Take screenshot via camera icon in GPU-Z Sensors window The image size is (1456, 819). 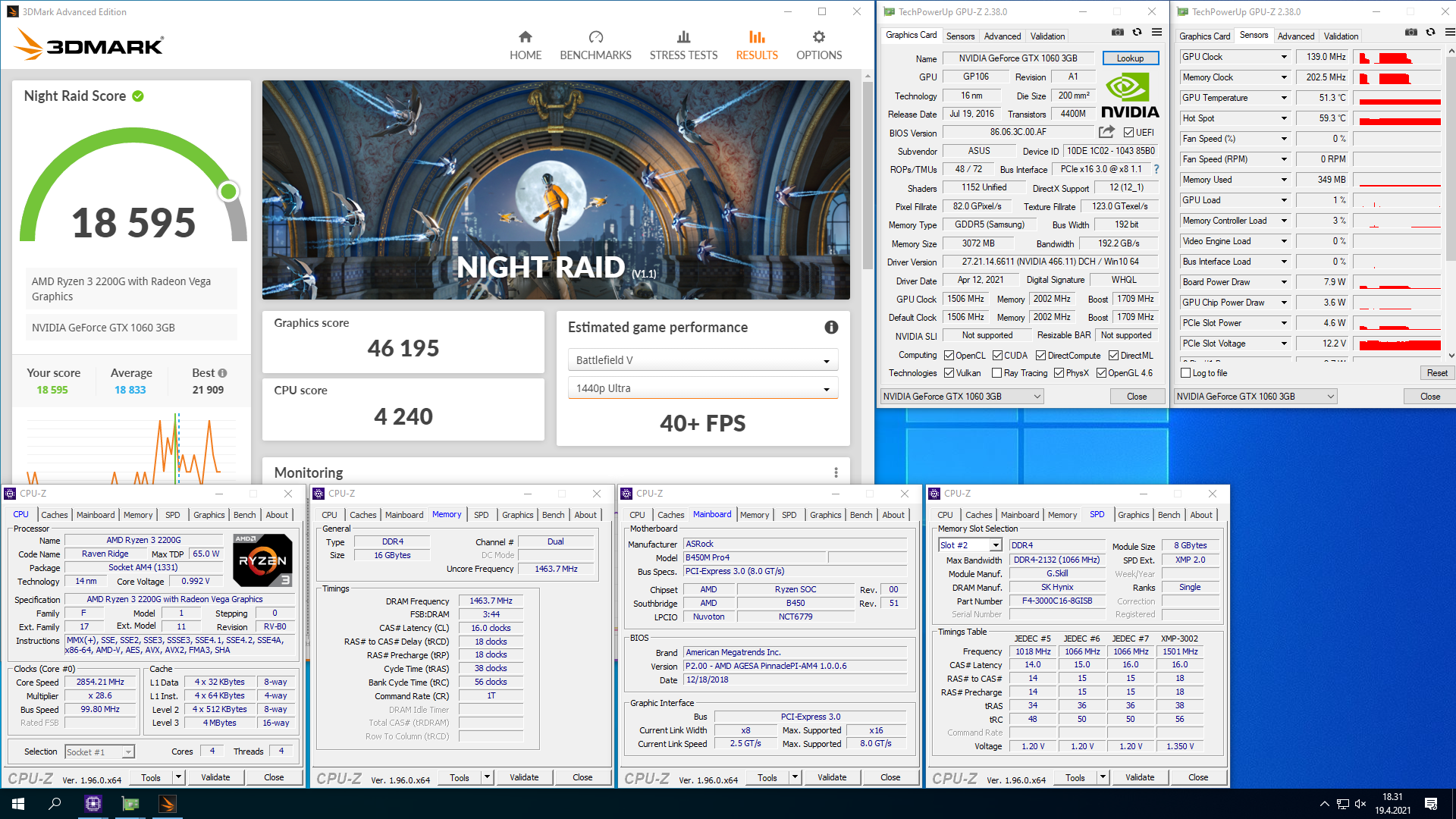click(x=1410, y=32)
